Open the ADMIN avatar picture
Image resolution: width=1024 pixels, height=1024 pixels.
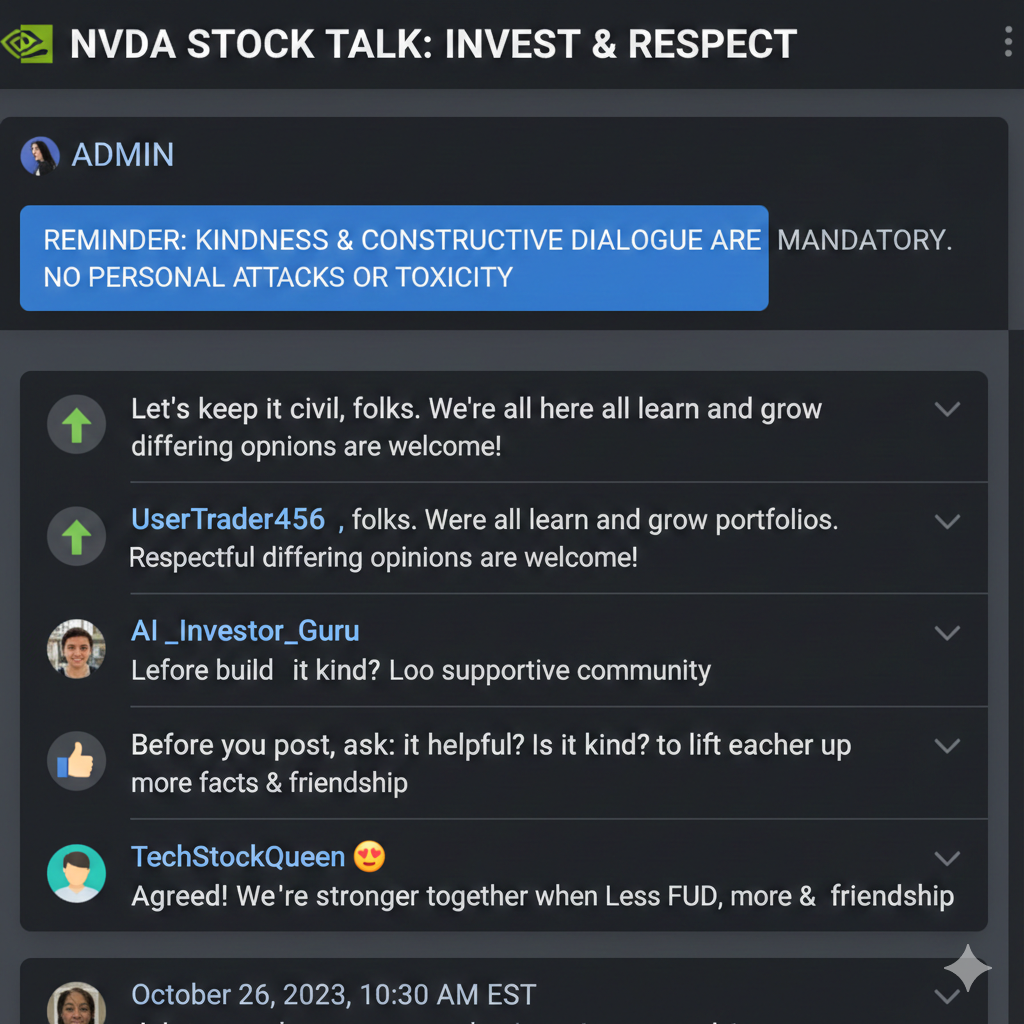[39, 155]
